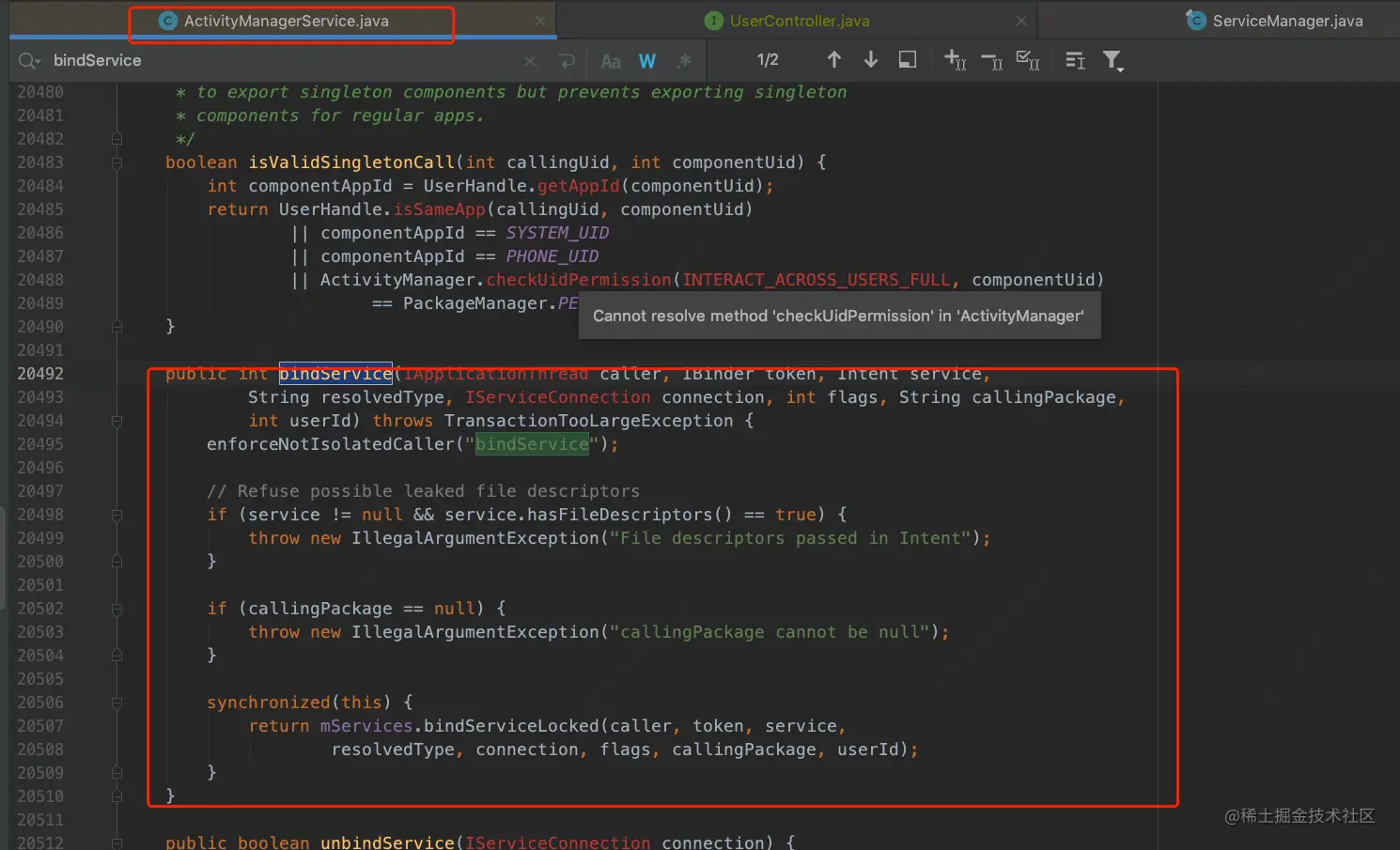Close the UserController.java tab
Screen dimensions: 1400x850
[x=1021, y=21]
